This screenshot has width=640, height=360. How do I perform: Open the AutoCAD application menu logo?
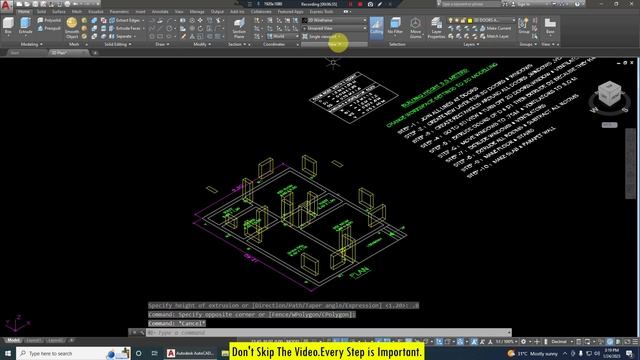(6, 5)
